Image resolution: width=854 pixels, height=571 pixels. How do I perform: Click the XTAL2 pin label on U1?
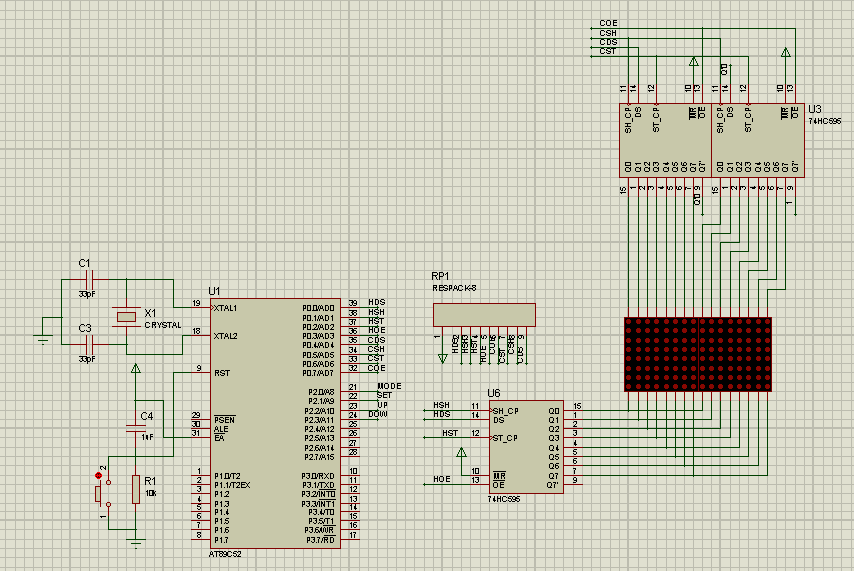(x=225, y=336)
